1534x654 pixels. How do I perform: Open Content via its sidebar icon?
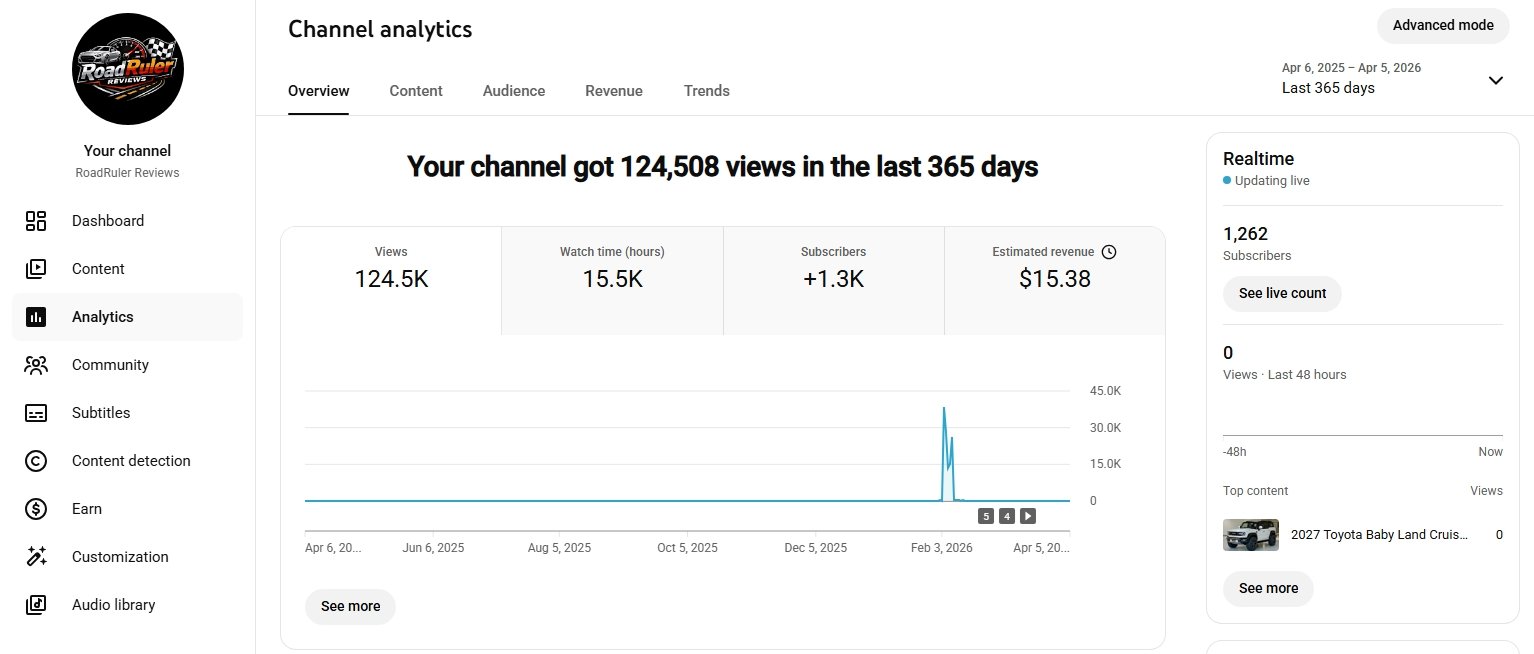click(36, 269)
